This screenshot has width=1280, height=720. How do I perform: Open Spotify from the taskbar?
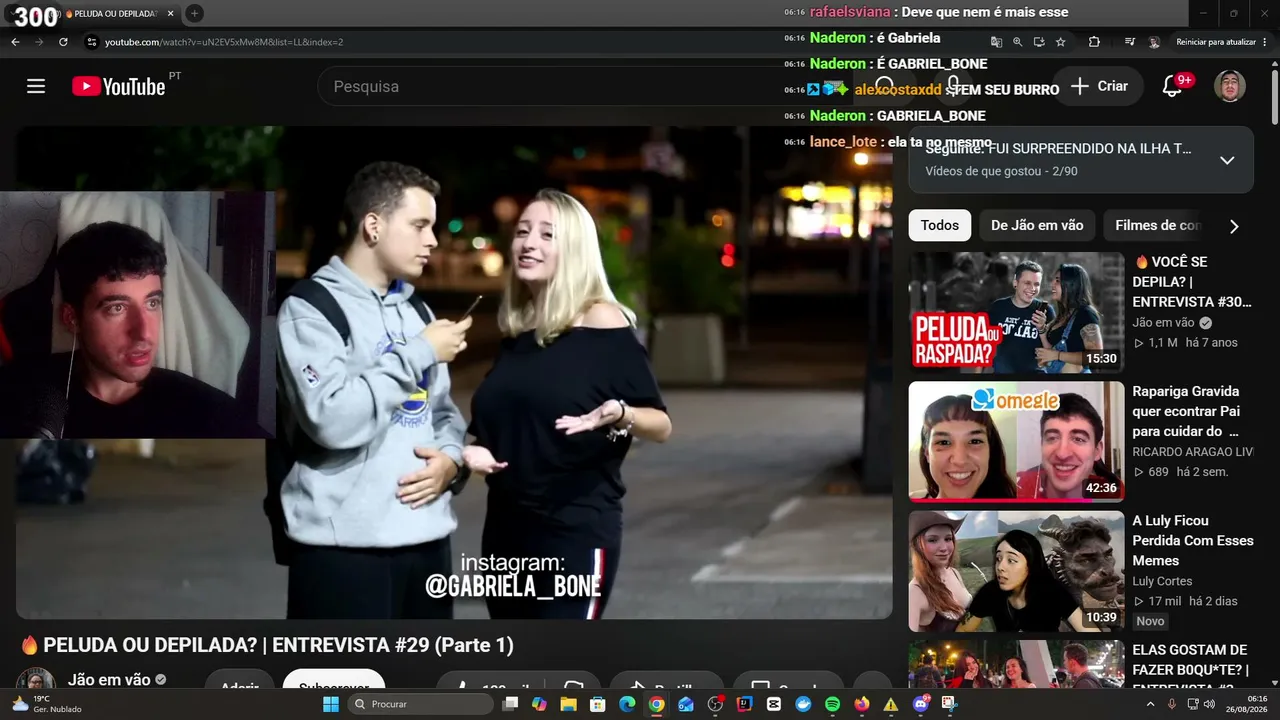[833, 704]
